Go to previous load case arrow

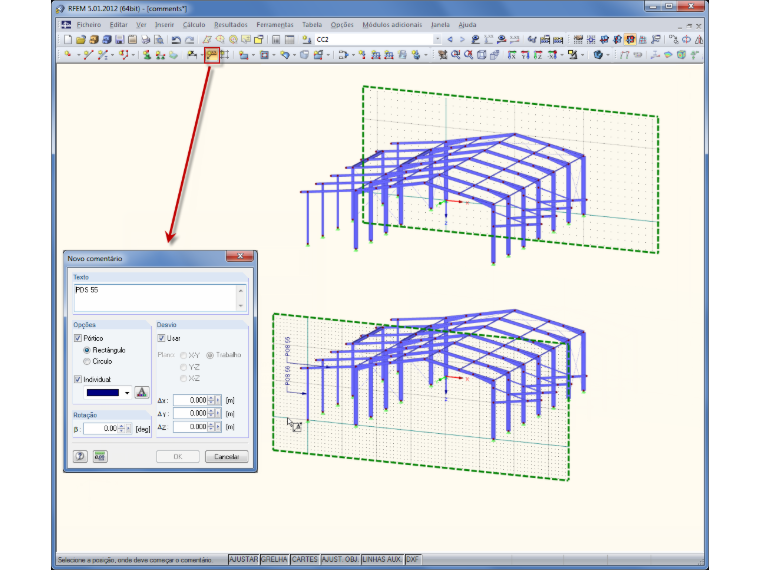[450, 40]
